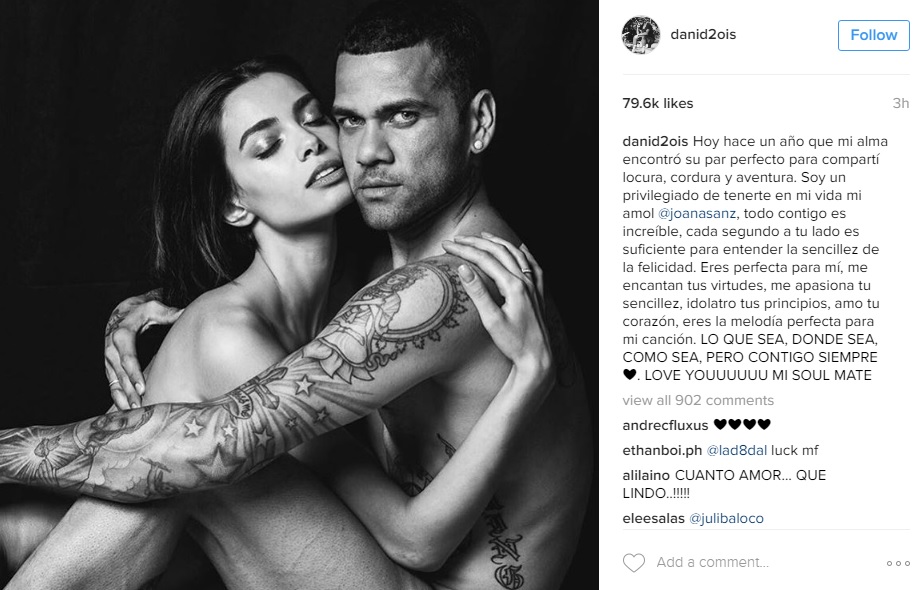Click the black heart emoji in caption
Image resolution: width=915 pixels, height=590 pixels.
pos(630,375)
